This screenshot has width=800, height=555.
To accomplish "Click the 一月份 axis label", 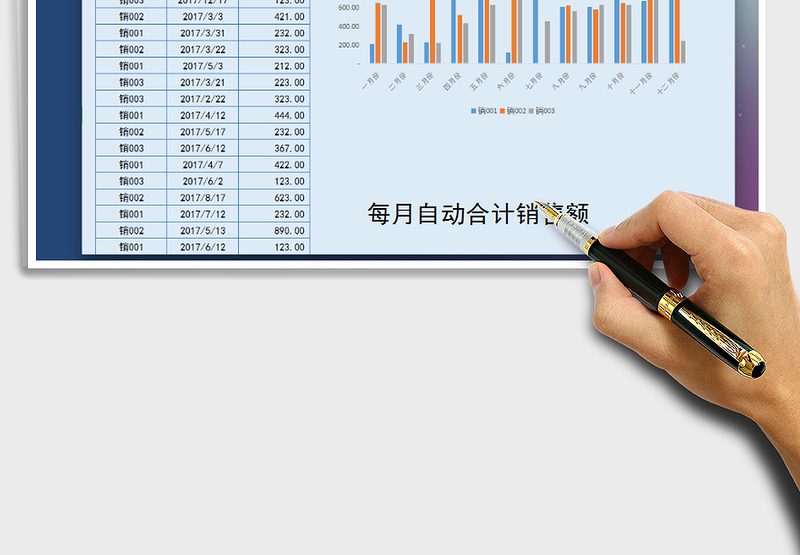I will tap(371, 81).
